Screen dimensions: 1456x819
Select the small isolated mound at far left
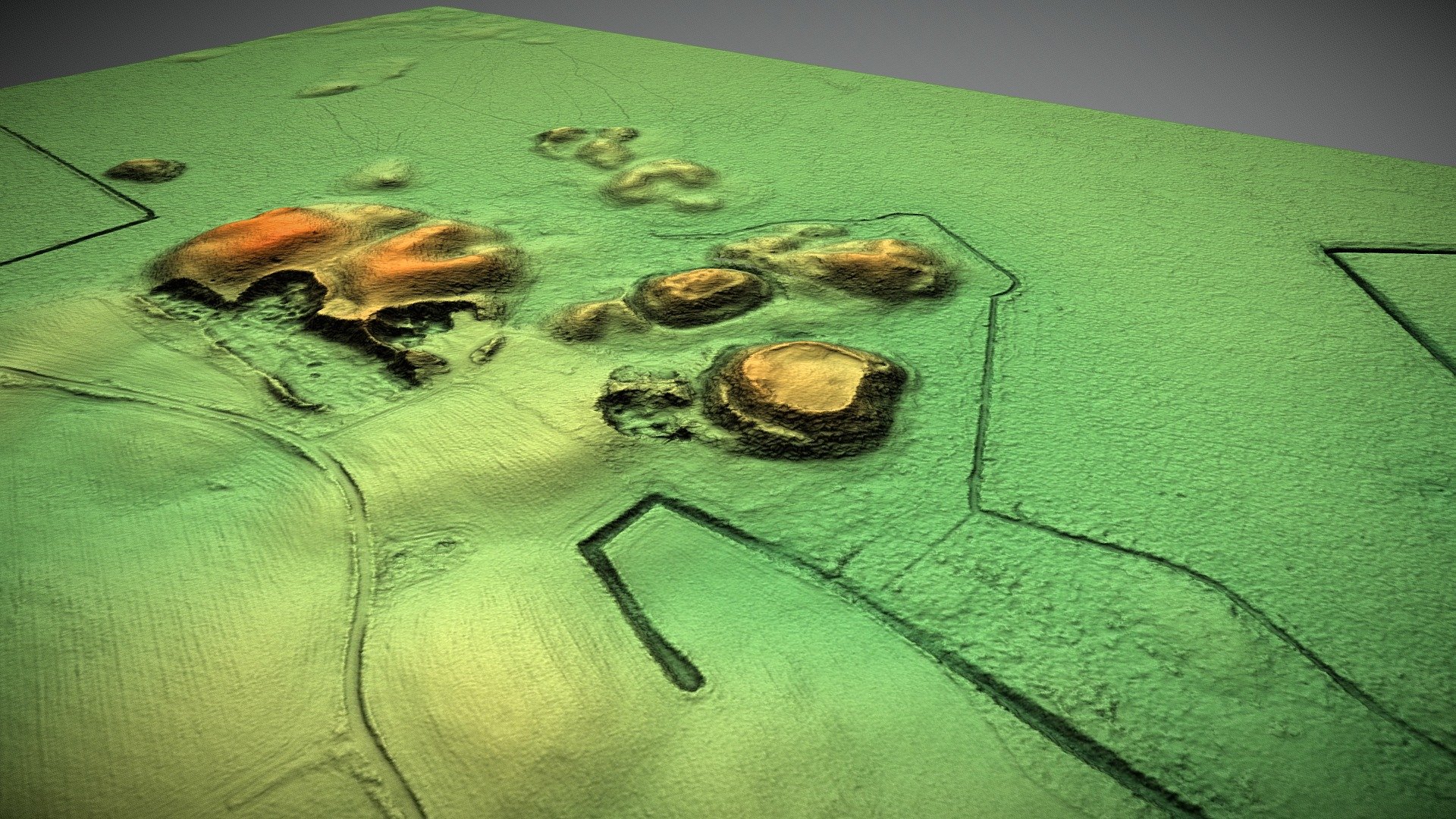[146, 170]
